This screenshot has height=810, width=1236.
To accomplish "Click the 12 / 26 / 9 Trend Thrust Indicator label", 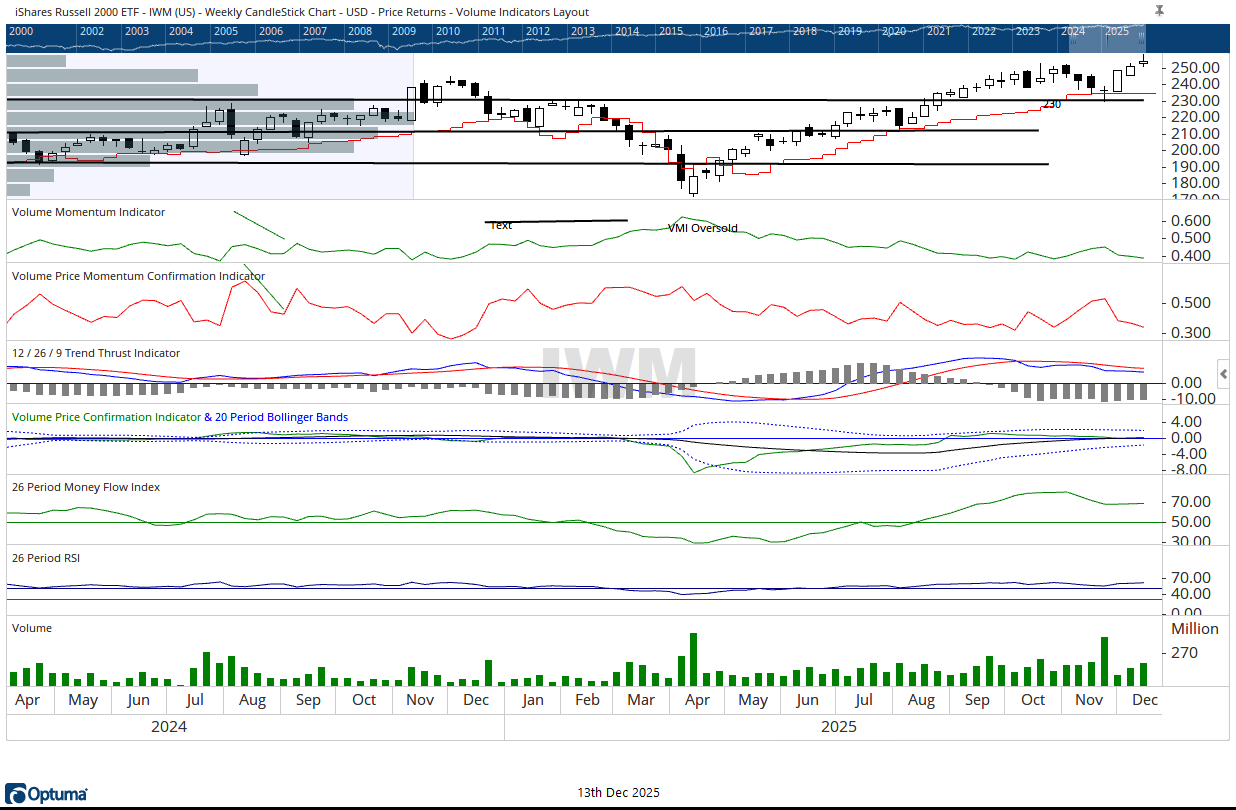I will point(96,353).
